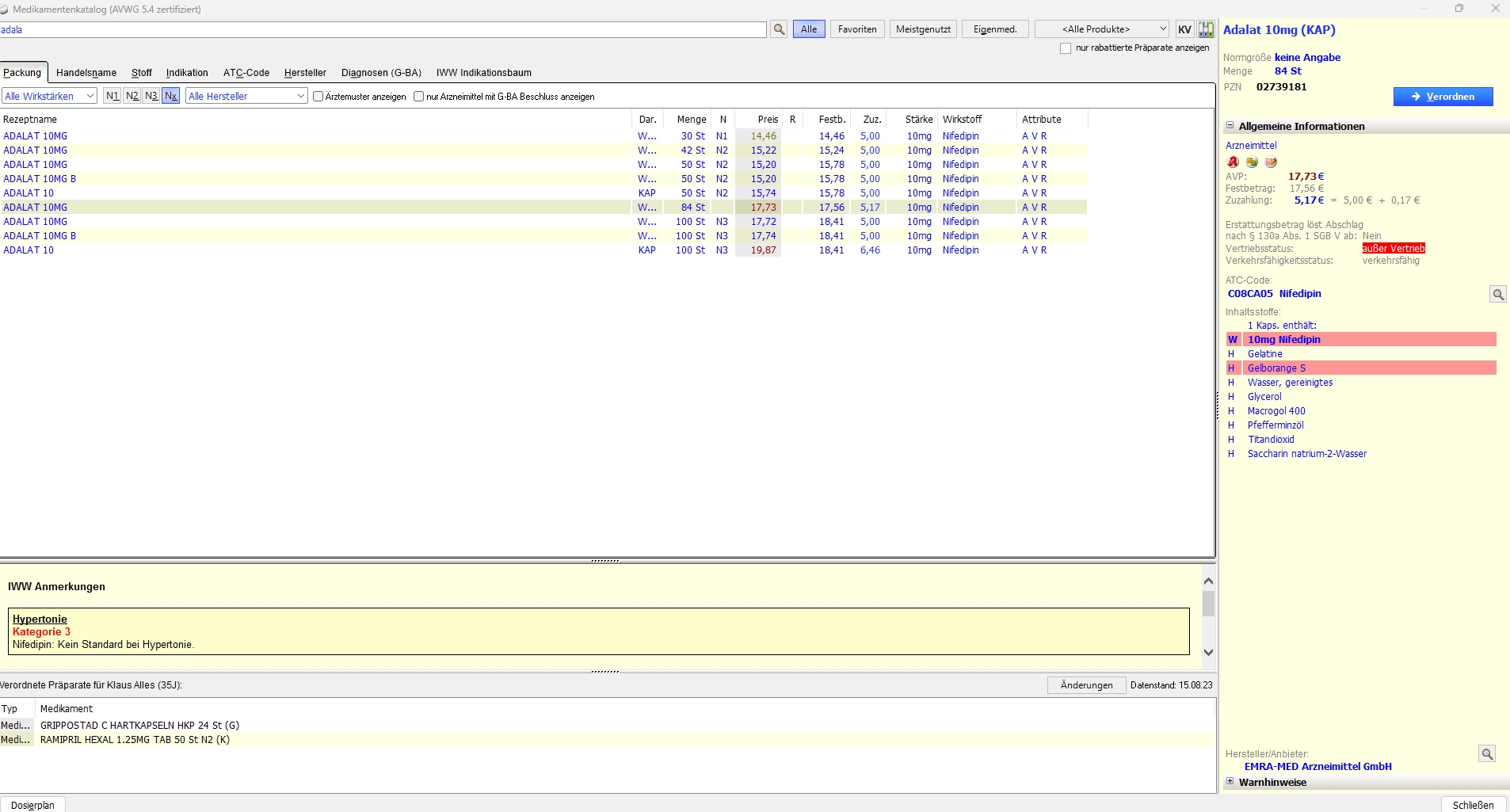
Task: Open the 'Alle Wirkstärken' dropdown
Action: (49, 96)
